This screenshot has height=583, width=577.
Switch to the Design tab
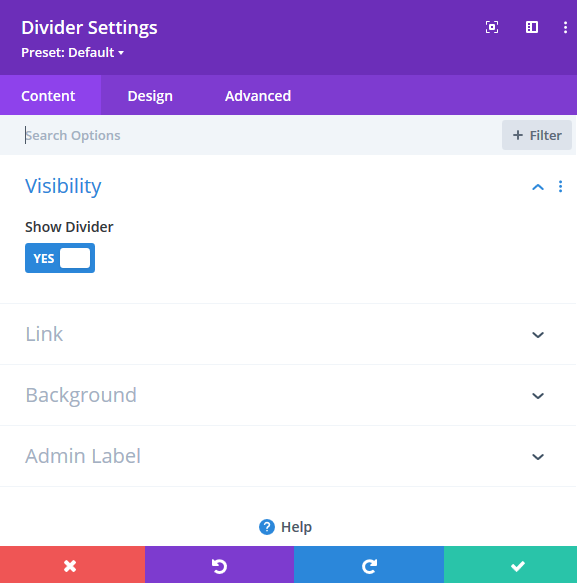(x=150, y=96)
